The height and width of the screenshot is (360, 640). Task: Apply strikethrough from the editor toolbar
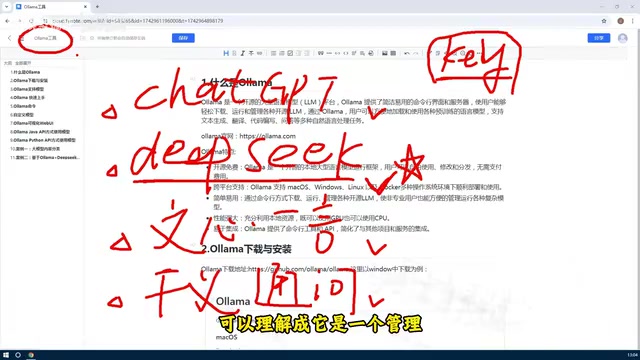click(x=251, y=53)
